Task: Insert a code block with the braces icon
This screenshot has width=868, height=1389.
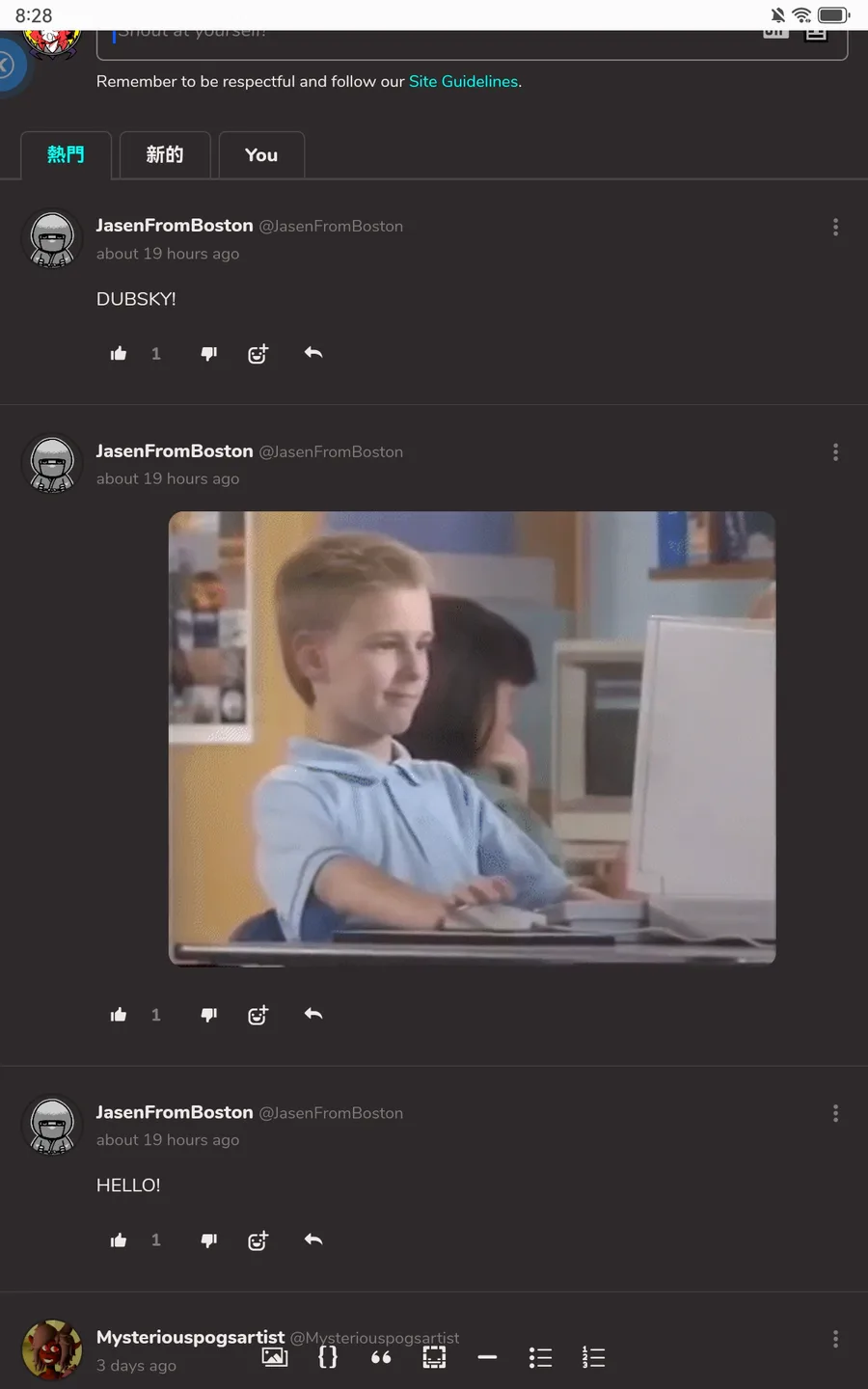Action: click(x=328, y=1357)
